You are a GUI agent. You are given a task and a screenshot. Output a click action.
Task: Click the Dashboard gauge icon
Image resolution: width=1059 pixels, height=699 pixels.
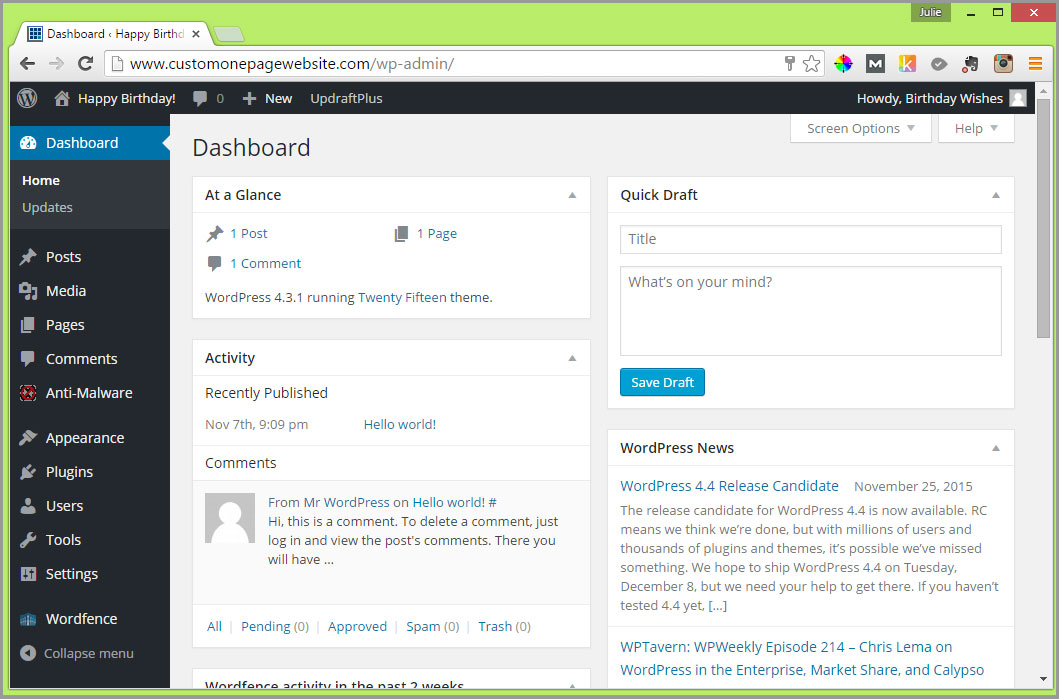pyautogui.click(x=28, y=143)
